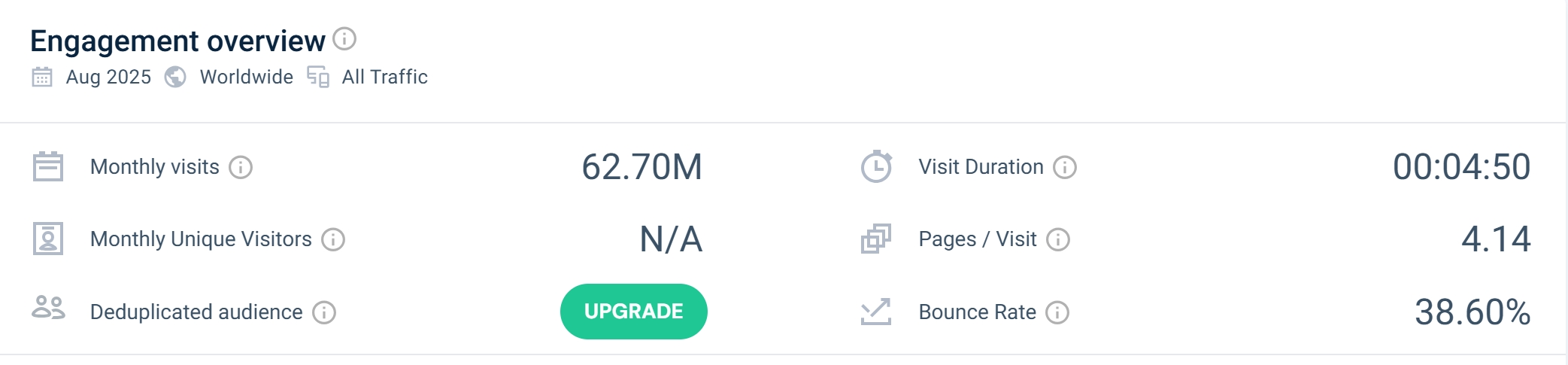Open the Deduplicated audience info icon
This screenshot has height=365, width=1568.
[324, 312]
